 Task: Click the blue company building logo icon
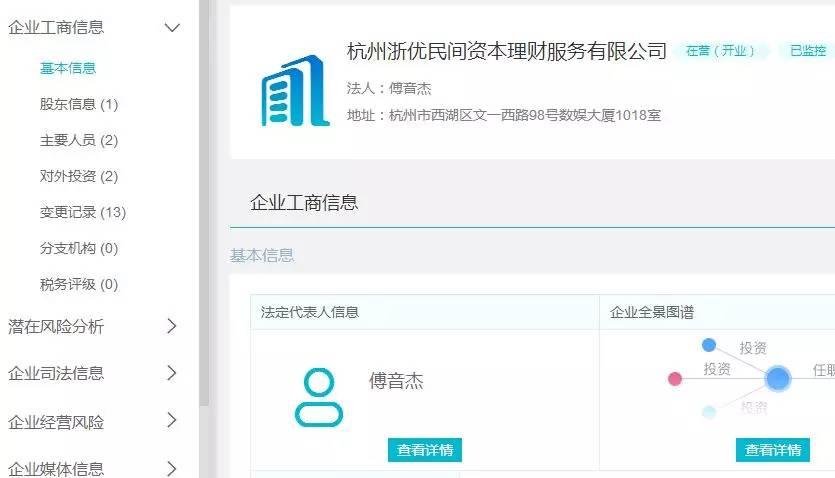[x=296, y=90]
